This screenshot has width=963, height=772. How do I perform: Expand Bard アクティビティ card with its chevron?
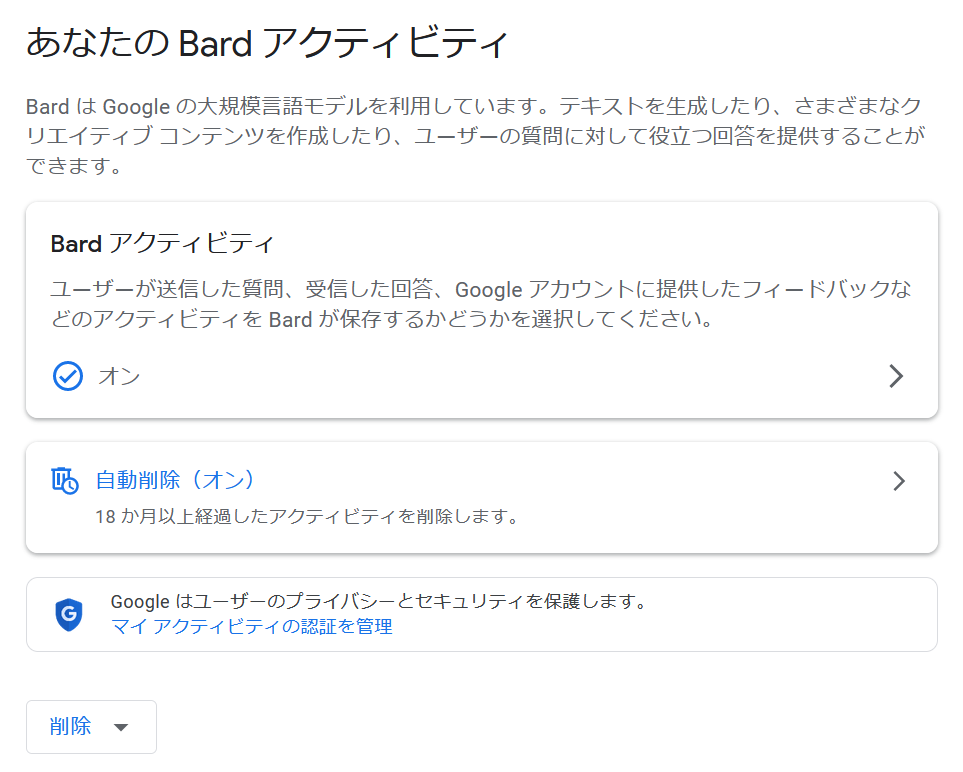coord(897,376)
